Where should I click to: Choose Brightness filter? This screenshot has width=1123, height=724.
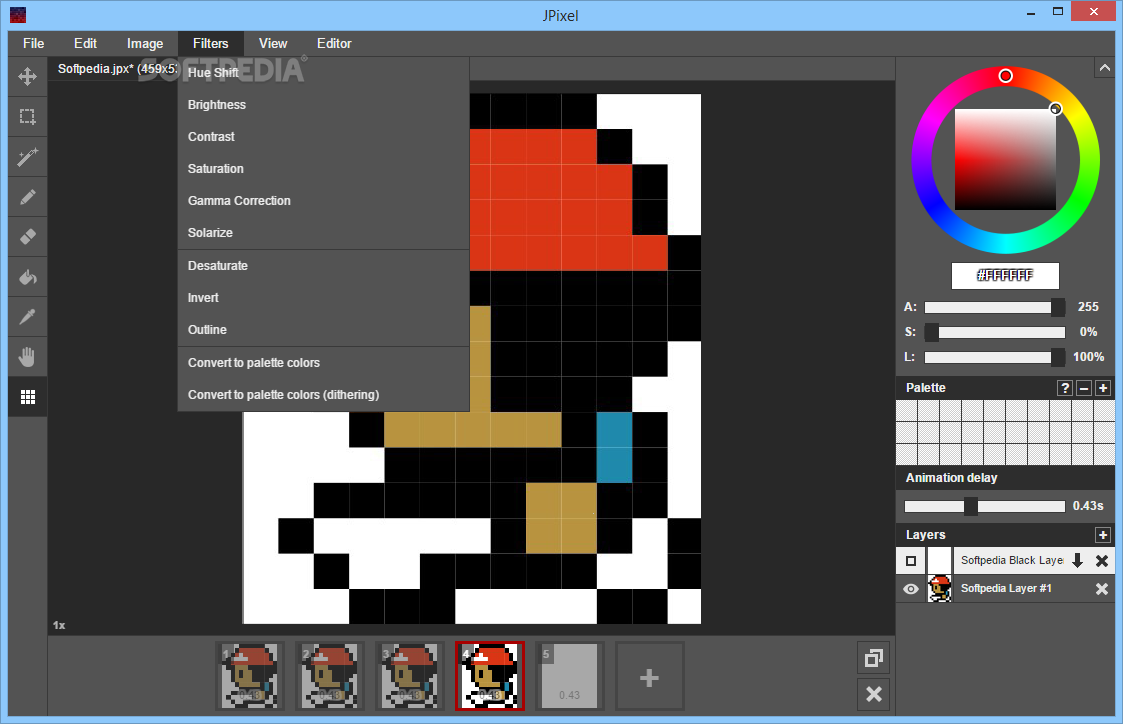(x=324, y=105)
